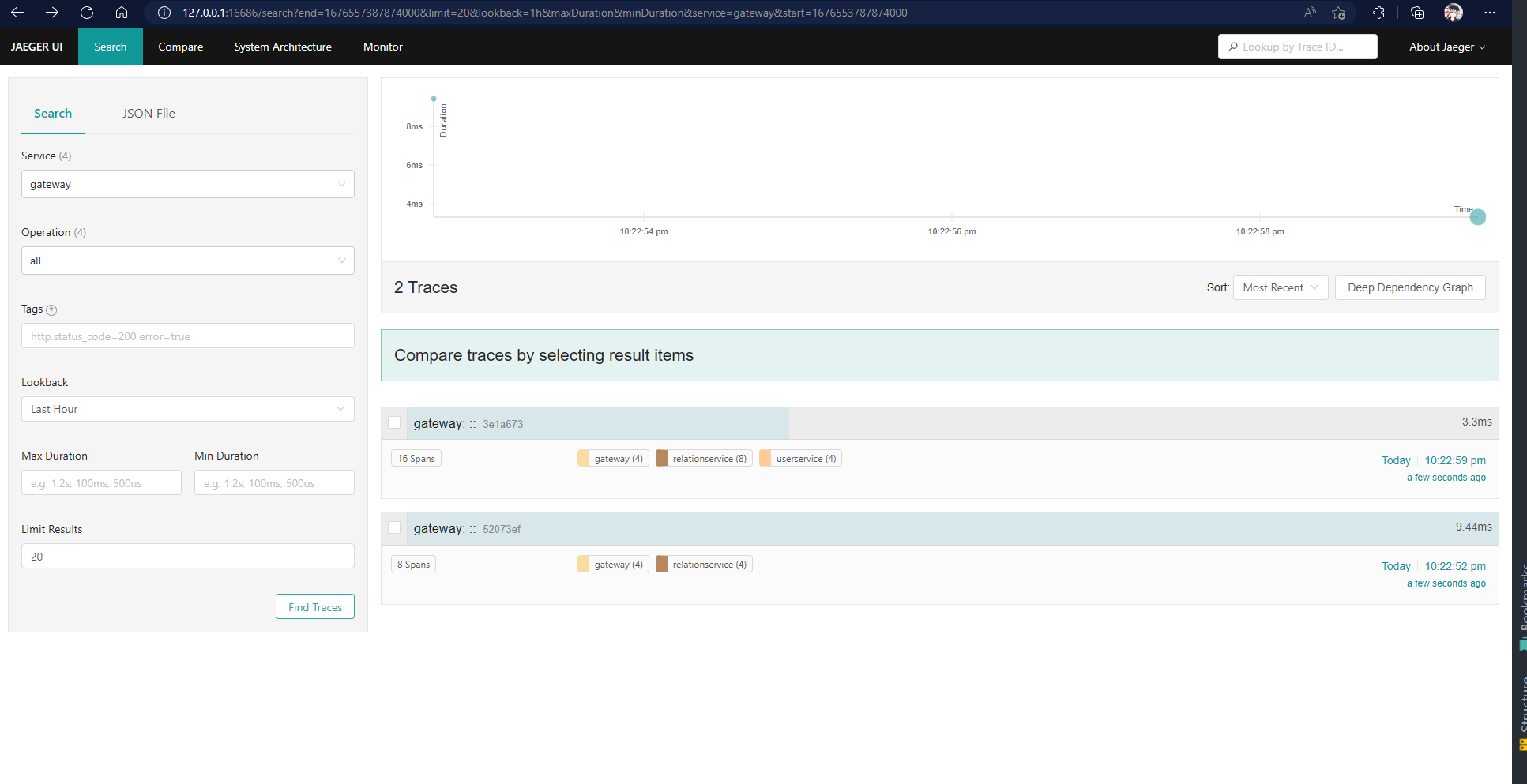Open the read aloud icon in address bar
Screen dimensions: 1527x784
click(x=1310, y=13)
